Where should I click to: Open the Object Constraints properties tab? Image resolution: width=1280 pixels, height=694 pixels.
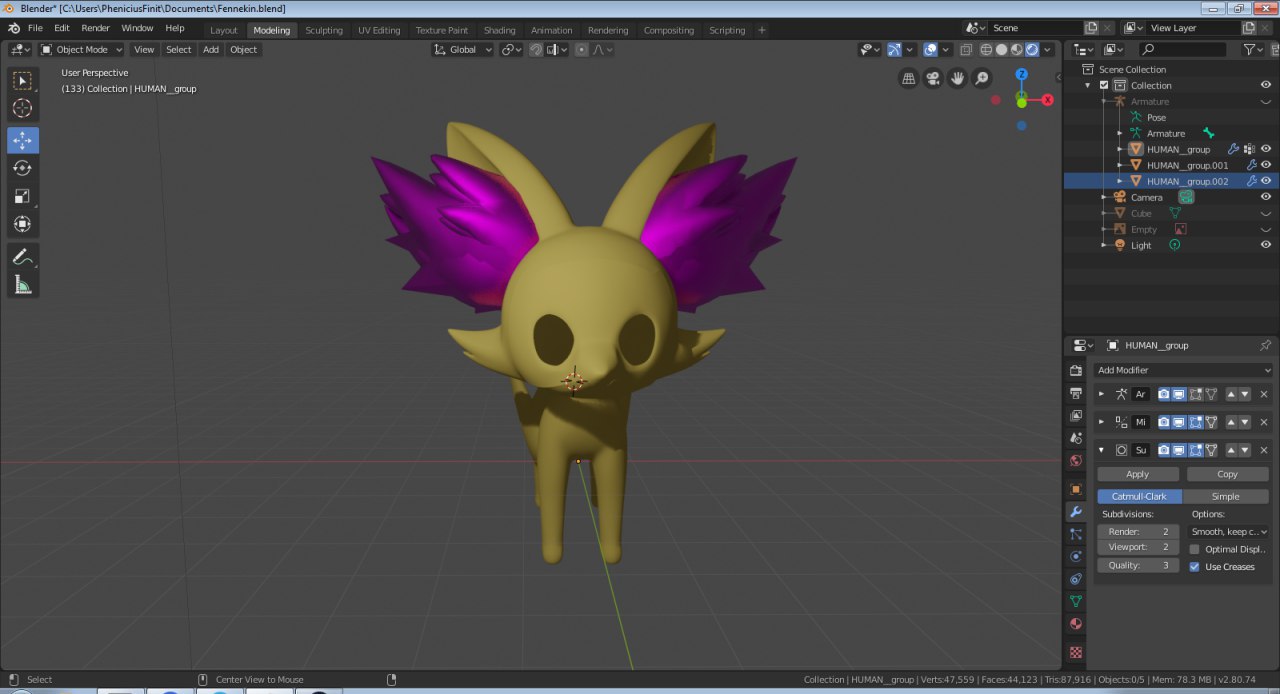click(x=1076, y=579)
